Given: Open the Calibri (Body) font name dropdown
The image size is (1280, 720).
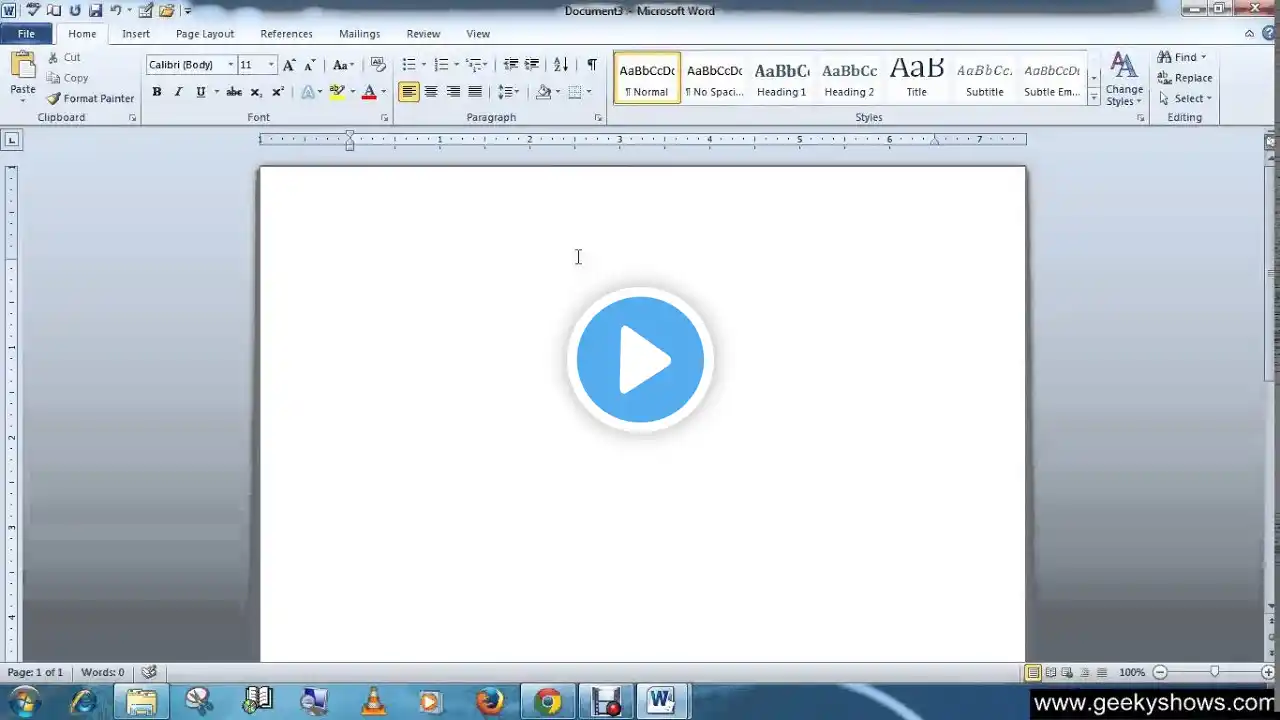Looking at the screenshot, I should click(x=231, y=65).
